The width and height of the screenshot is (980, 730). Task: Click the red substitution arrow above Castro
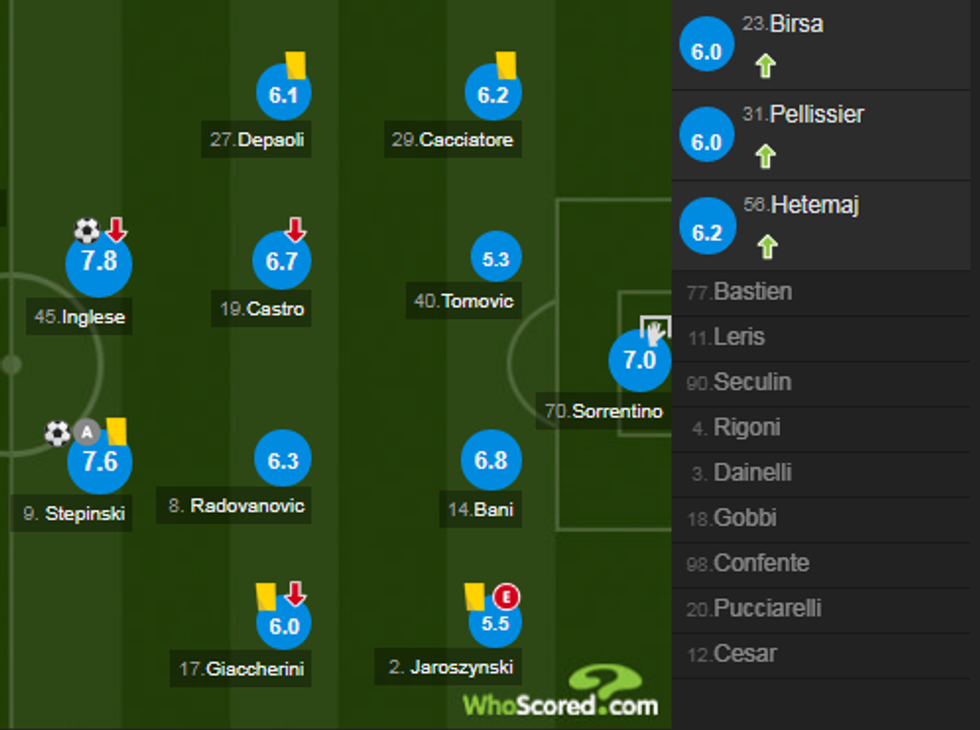coord(295,229)
